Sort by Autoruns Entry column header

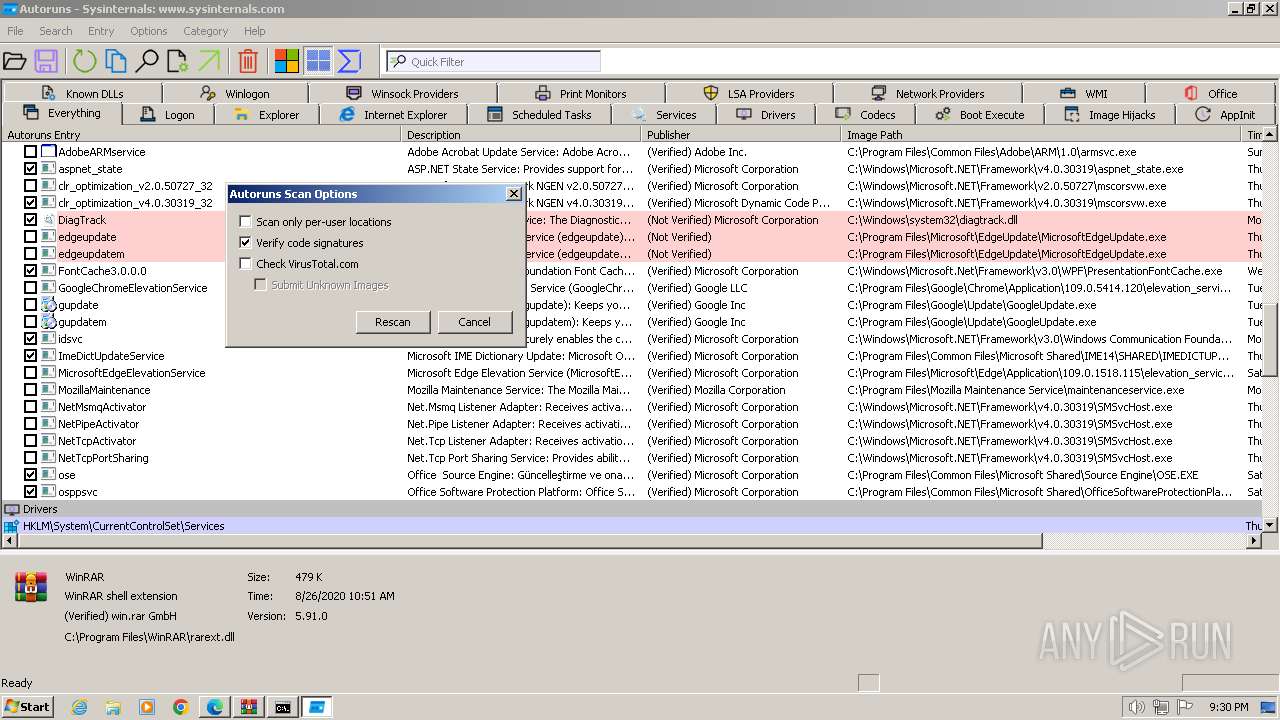pyautogui.click(x=201, y=135)
